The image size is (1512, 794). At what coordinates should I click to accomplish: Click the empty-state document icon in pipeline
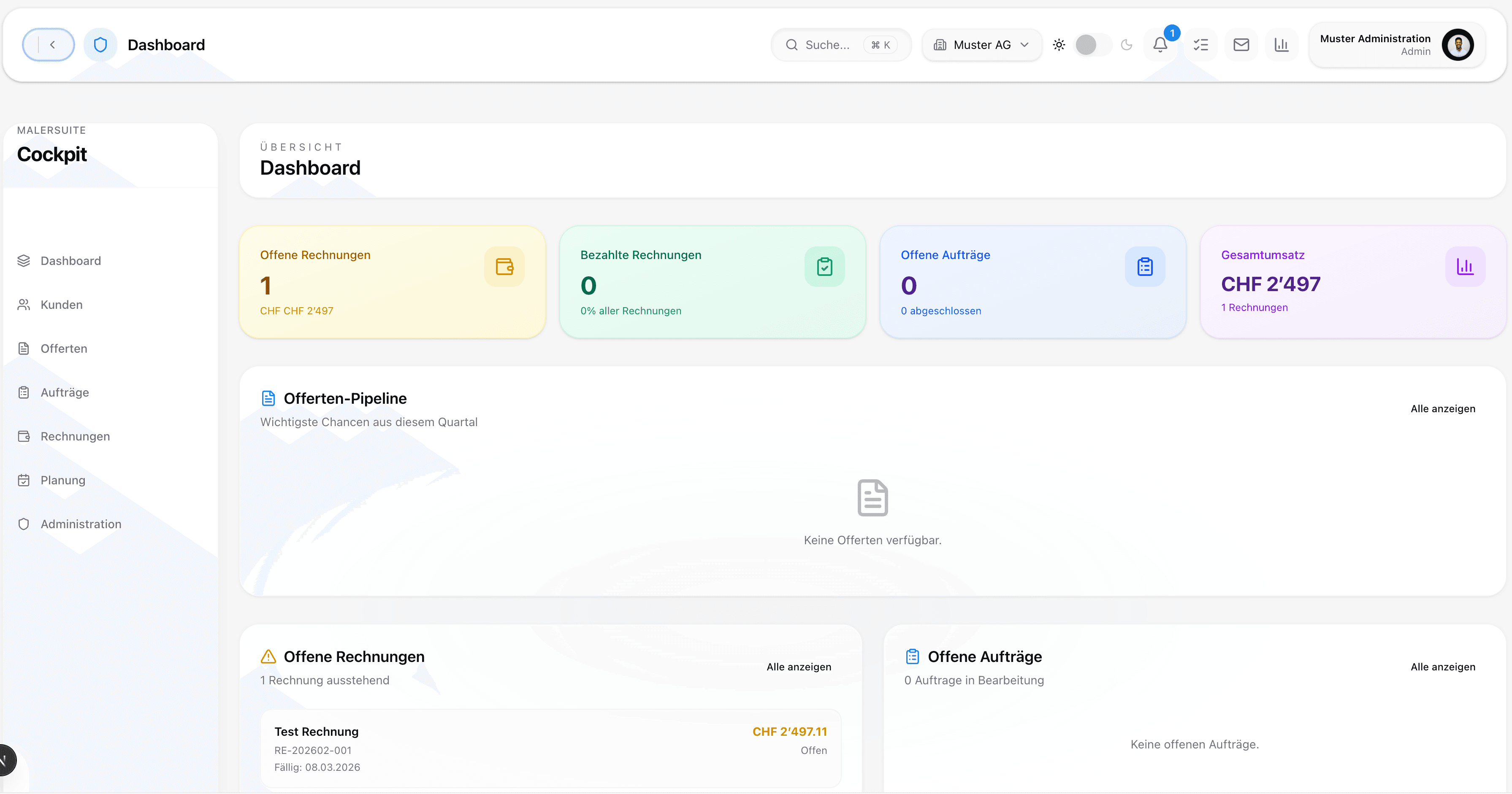872,498
